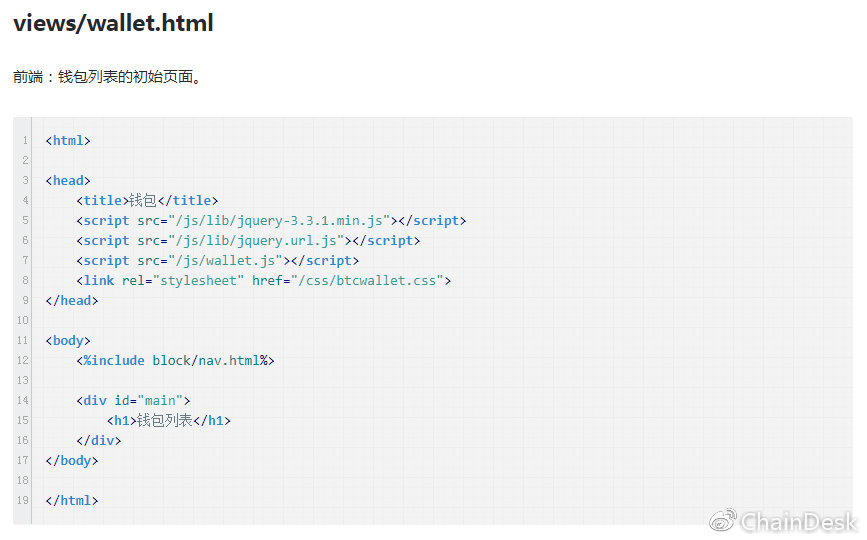Click the jquery.url.js script path
The width and height of the screenshot is (867, 540).
coord(256,241)
